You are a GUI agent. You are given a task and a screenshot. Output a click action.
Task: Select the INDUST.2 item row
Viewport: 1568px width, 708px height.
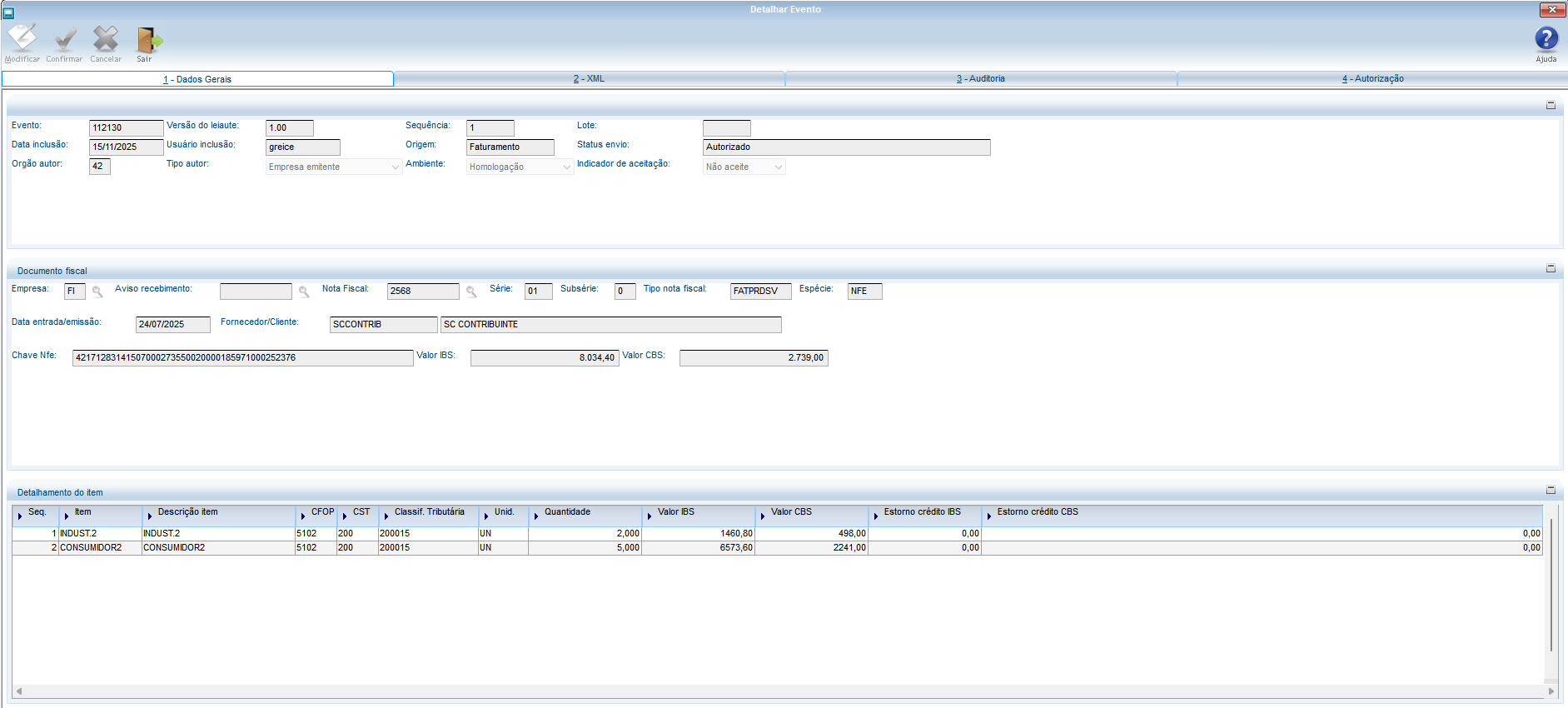(777, 534)
